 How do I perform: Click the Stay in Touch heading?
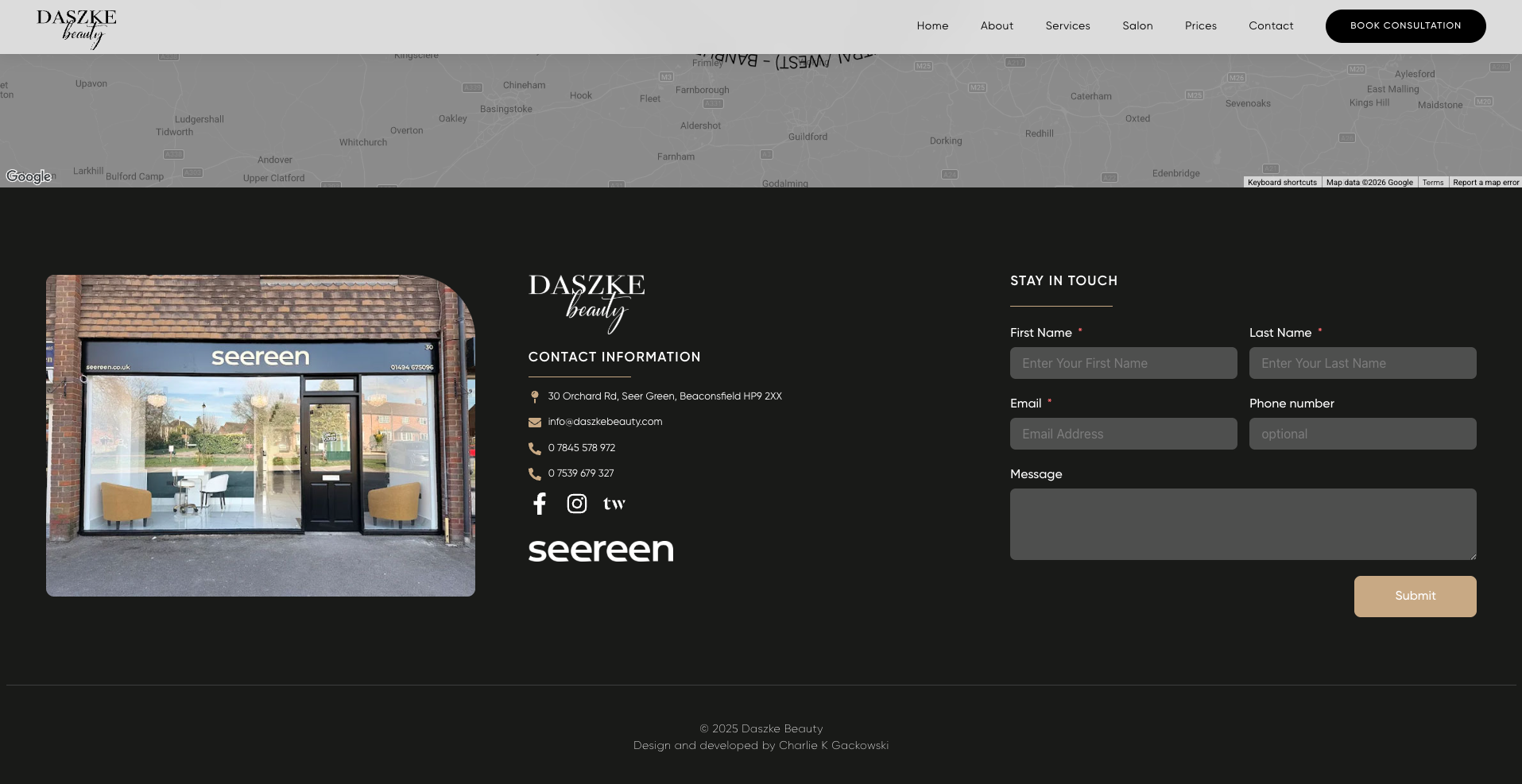[1063, 280]
